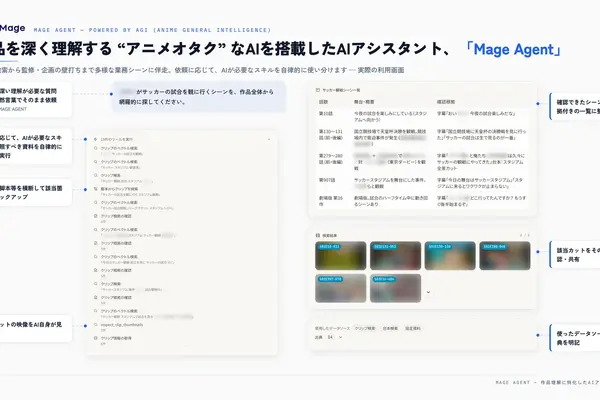Click the Mage logo
Screen dimensions: 600x400
[12, 28]
